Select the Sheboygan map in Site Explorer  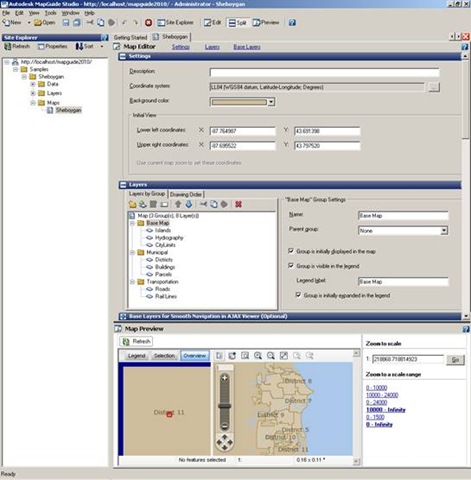click(68, 110)
